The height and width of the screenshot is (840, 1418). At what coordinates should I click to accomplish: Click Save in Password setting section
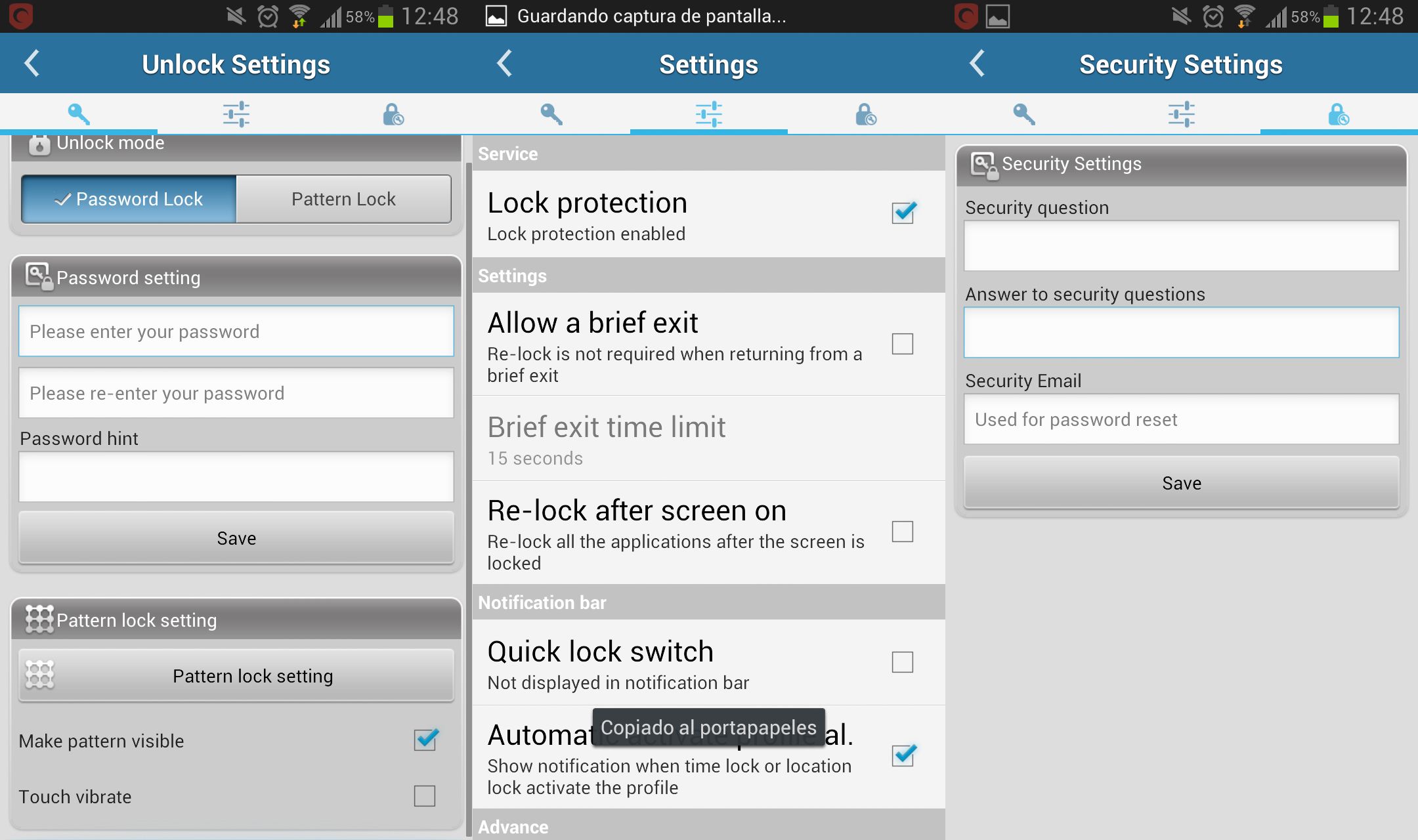tap(238, 539)
